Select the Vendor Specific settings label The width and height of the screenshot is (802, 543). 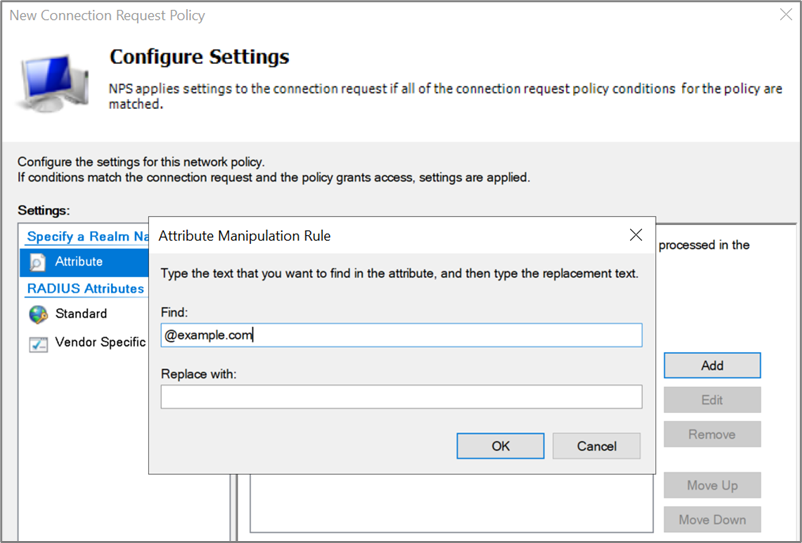[x=100, y=343]
